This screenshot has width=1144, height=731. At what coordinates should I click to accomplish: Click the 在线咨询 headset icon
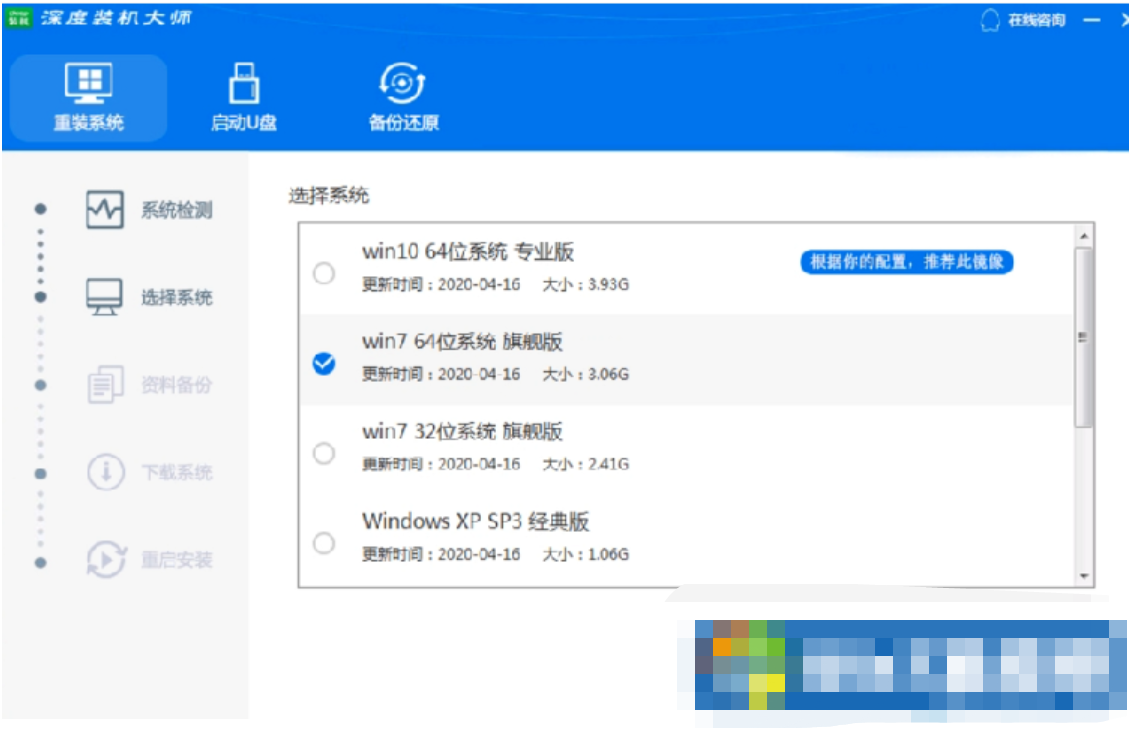point(990,20)
